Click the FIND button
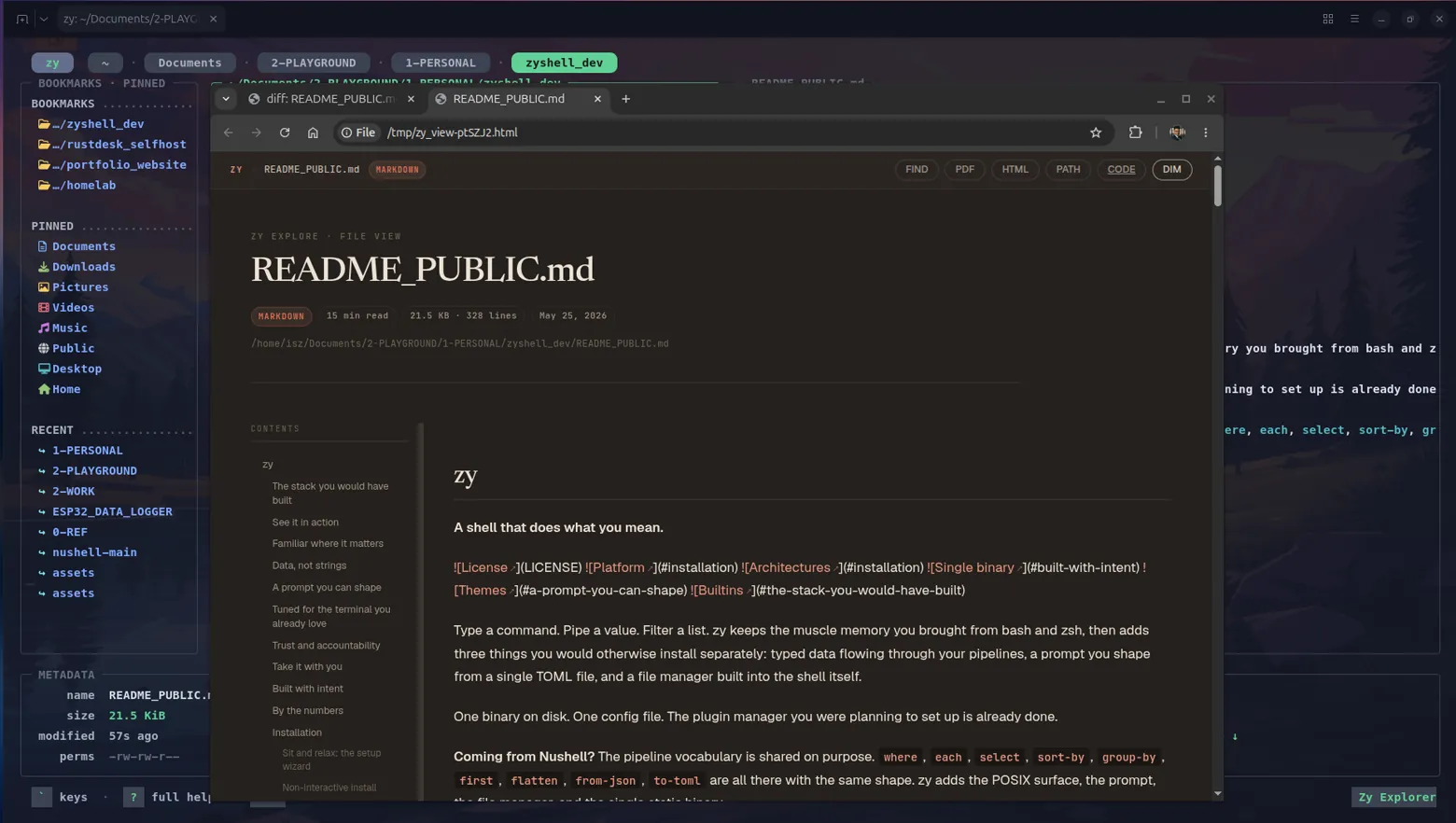Screen dimensions: 1456x823 [917, 170]
